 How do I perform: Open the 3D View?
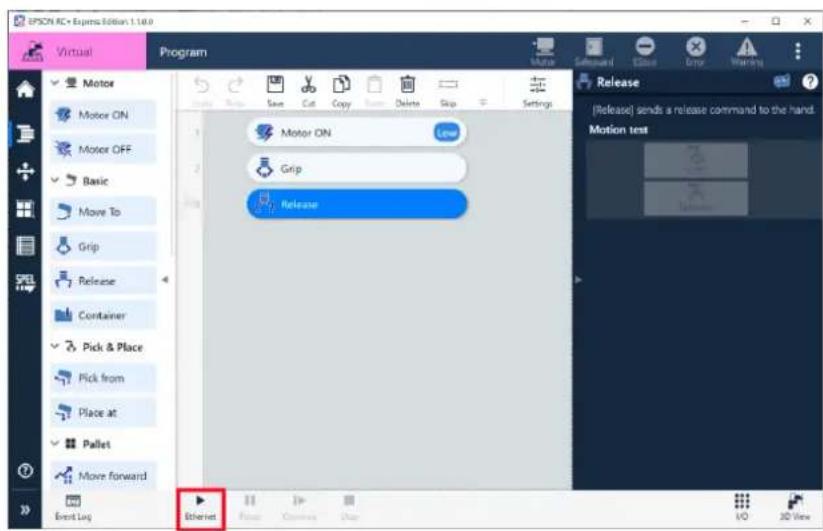[795, 507]
